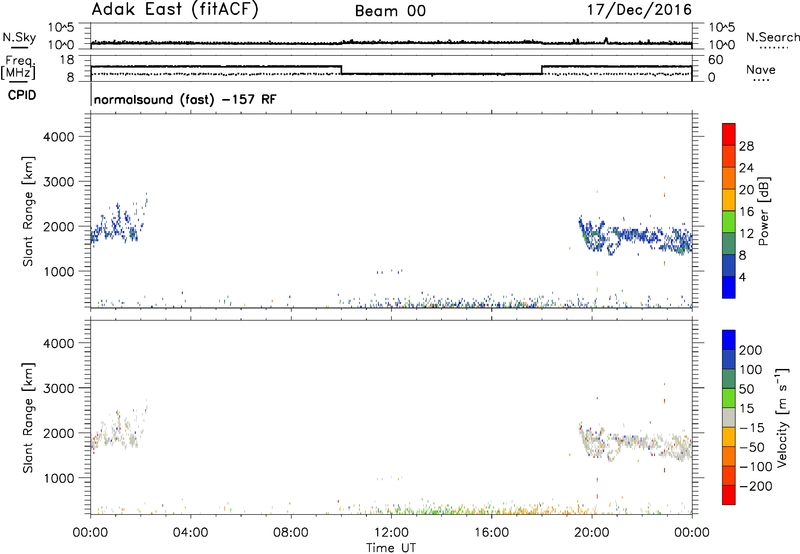This screenshot has height=554, width=800.
Task: Click the 'Power [dB]' color bar title
Action: point(763,211)
